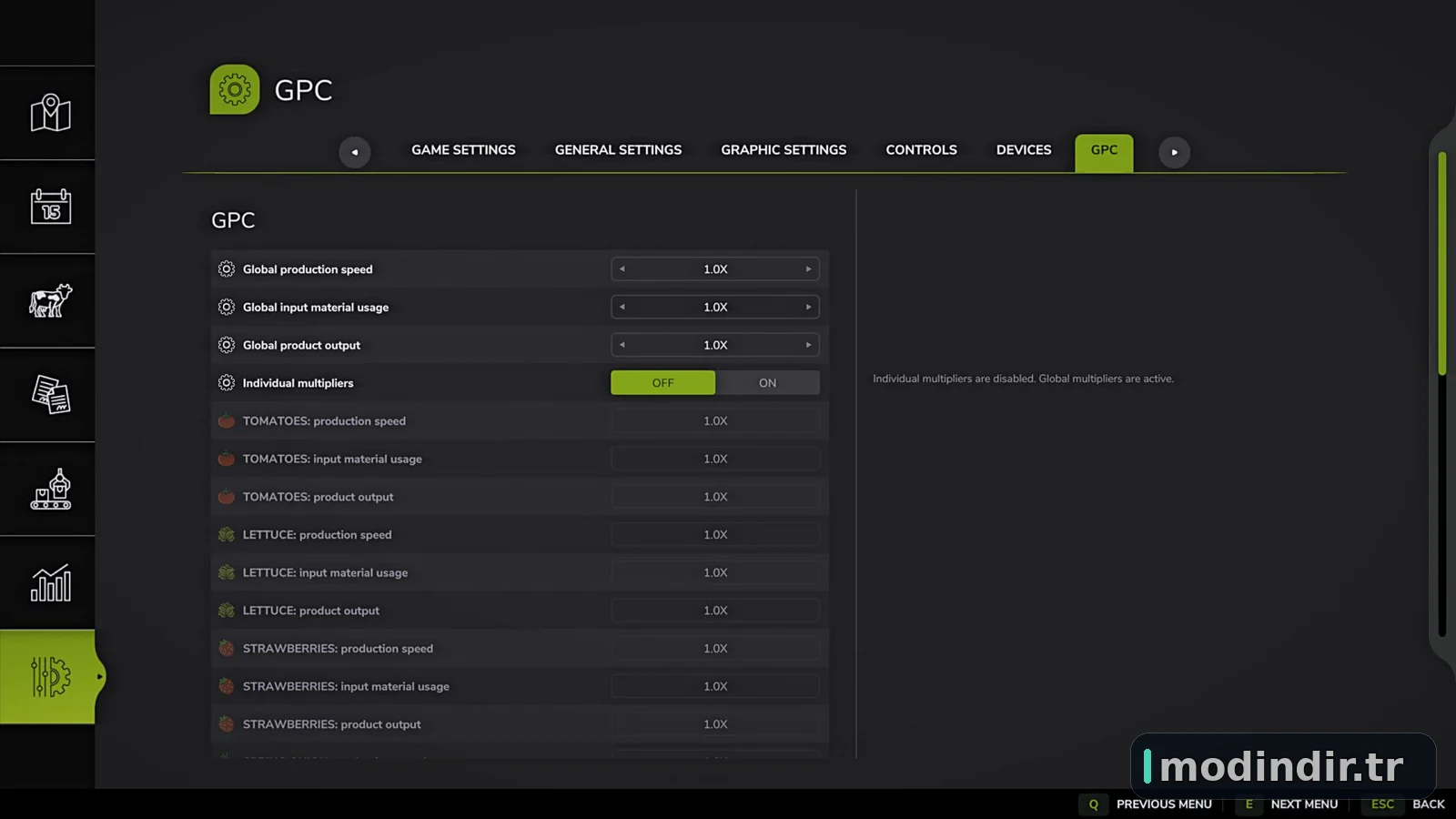This screenshot has width=1456, height=819.
Task: Set Individual multipliers to ON
Action: point(767,383)
